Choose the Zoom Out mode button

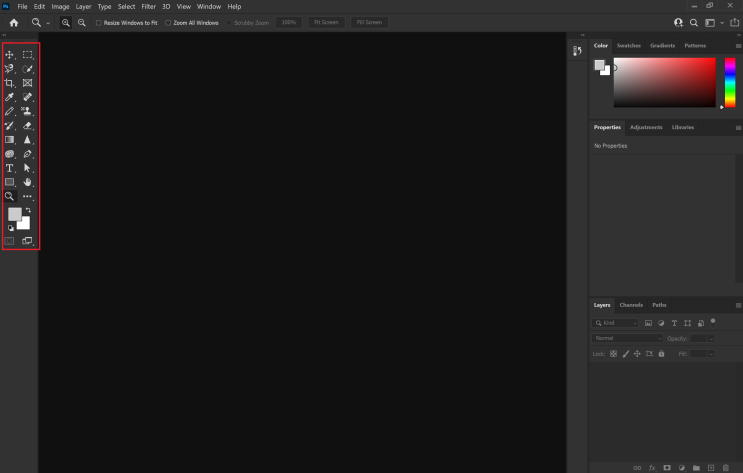tap(82, 23)
